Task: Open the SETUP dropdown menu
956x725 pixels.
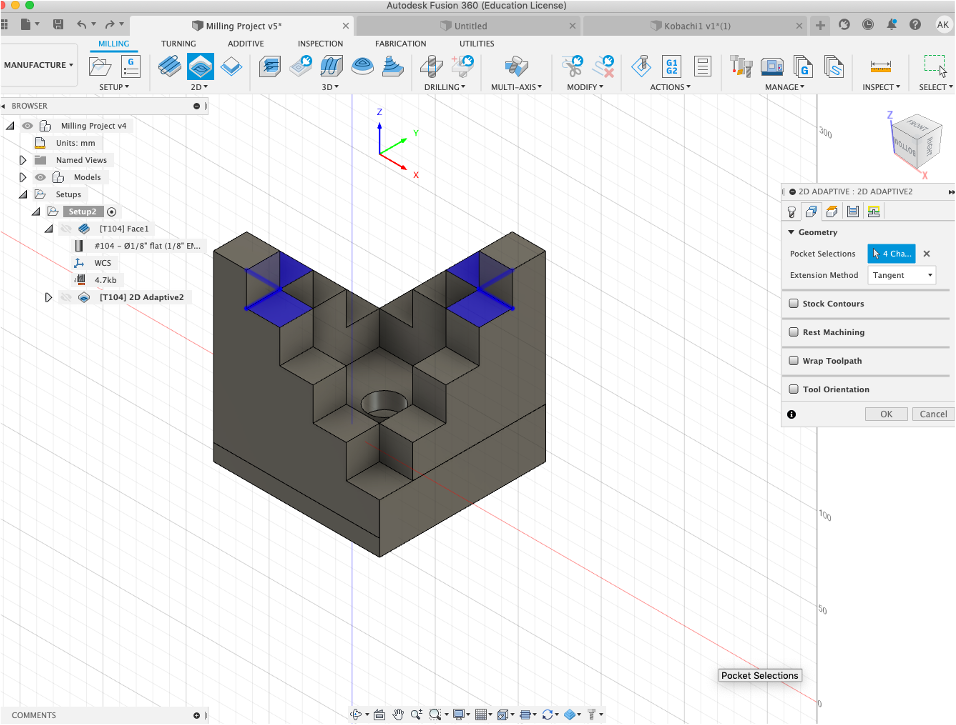Action: (x=114, y=87)
